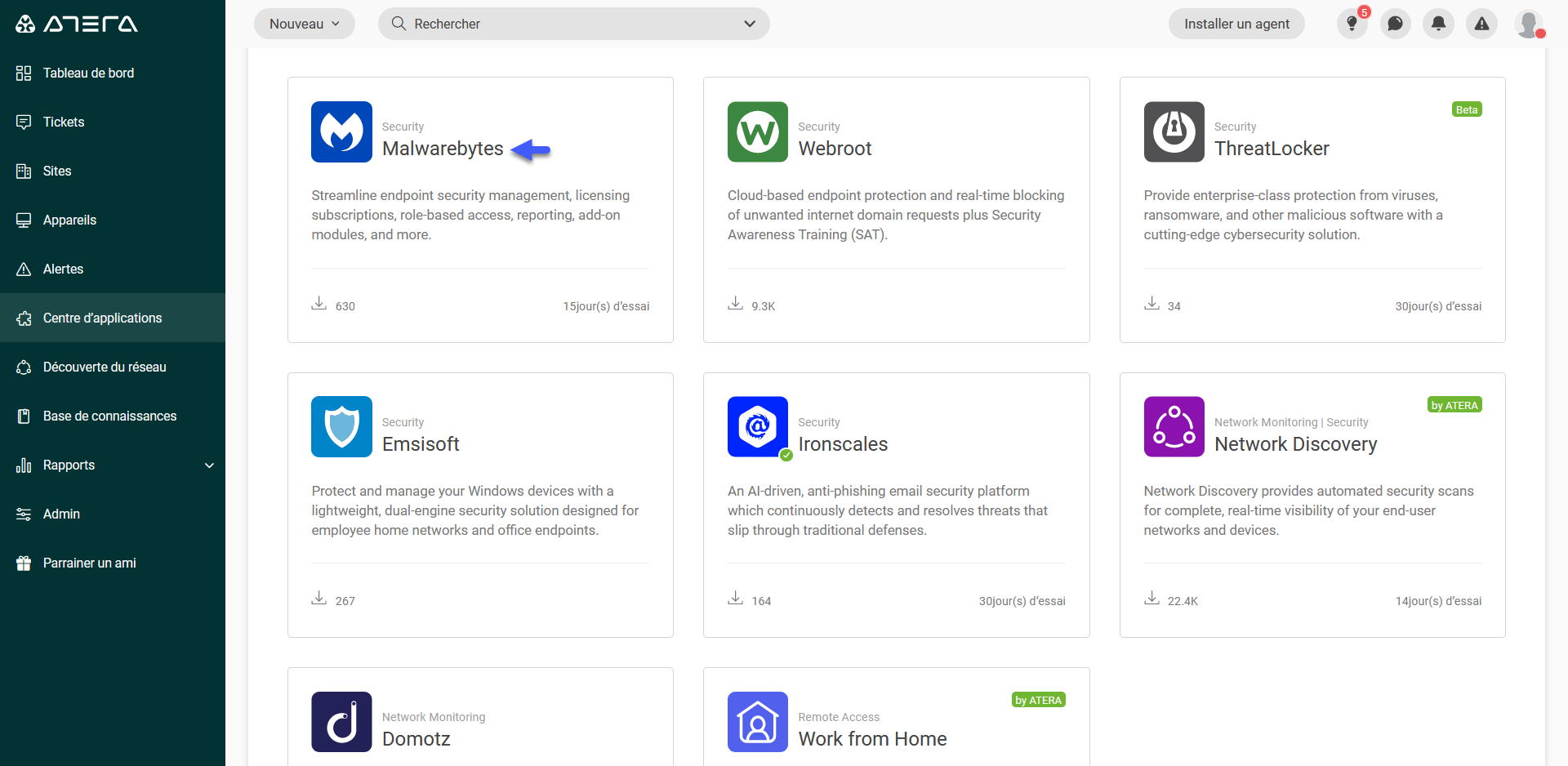This screenshot has height=766, width=1568.
Task: Click the Malwarebytes download count icon
Action: coord(319,304)
